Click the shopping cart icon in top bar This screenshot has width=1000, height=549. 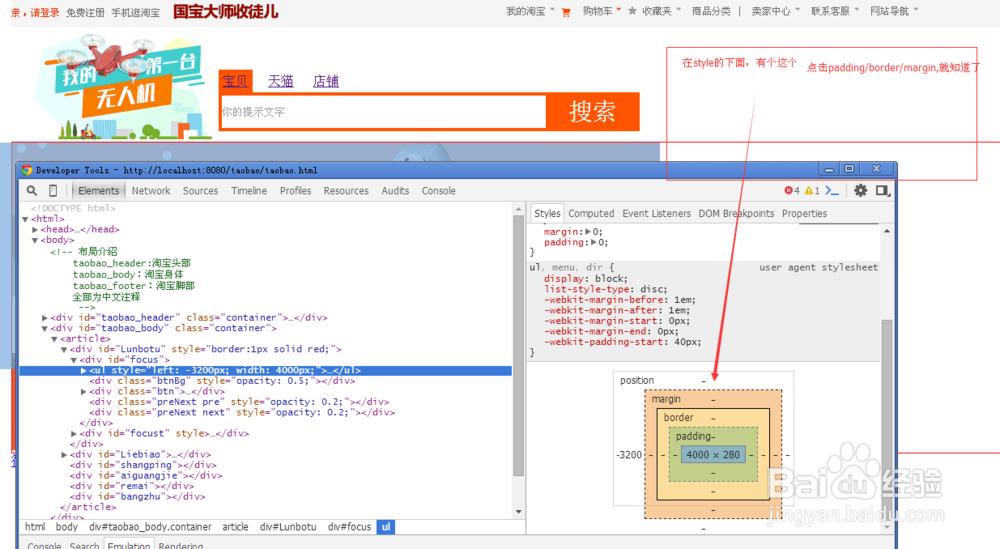pos(566,12)
